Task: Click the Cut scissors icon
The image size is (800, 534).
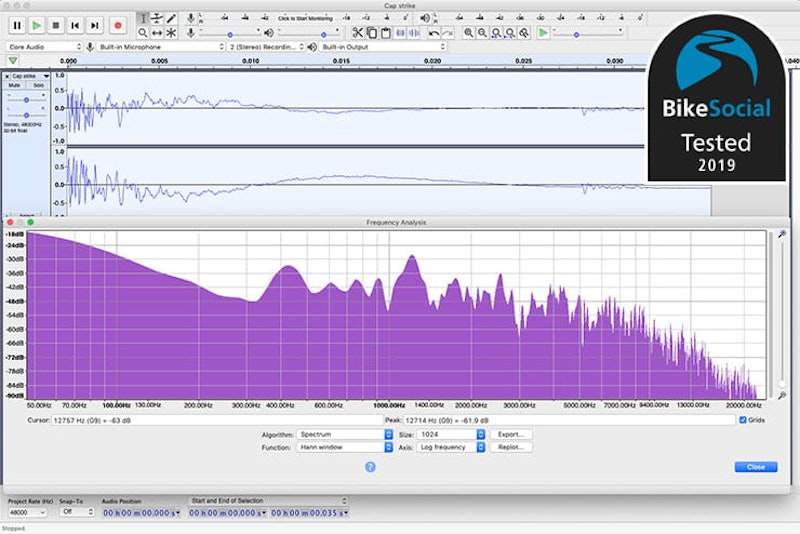Action: 358,33
